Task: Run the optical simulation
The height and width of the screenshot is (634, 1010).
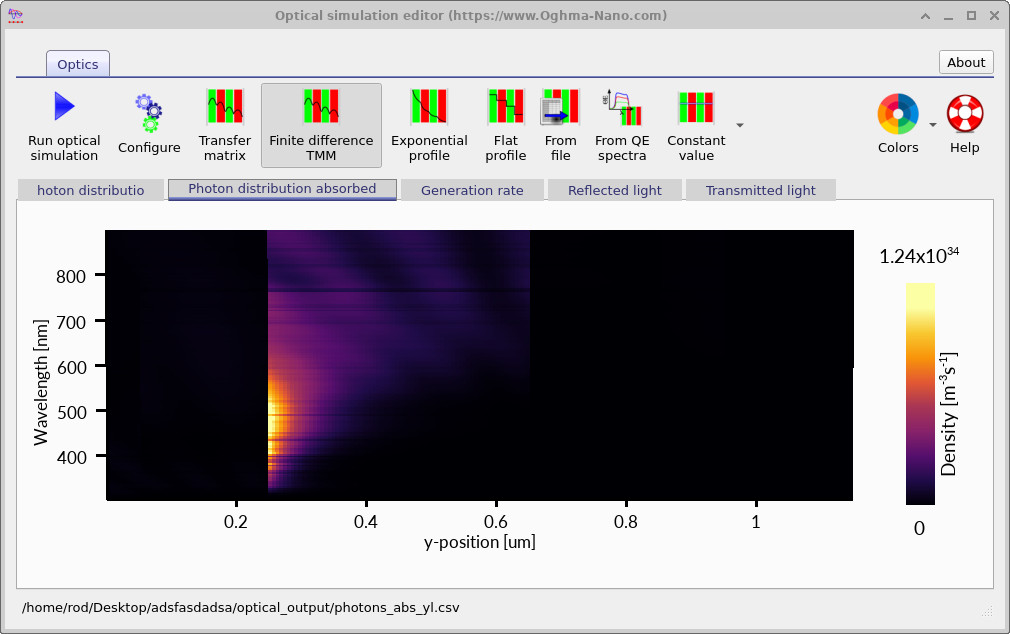Action: (64, 126)
